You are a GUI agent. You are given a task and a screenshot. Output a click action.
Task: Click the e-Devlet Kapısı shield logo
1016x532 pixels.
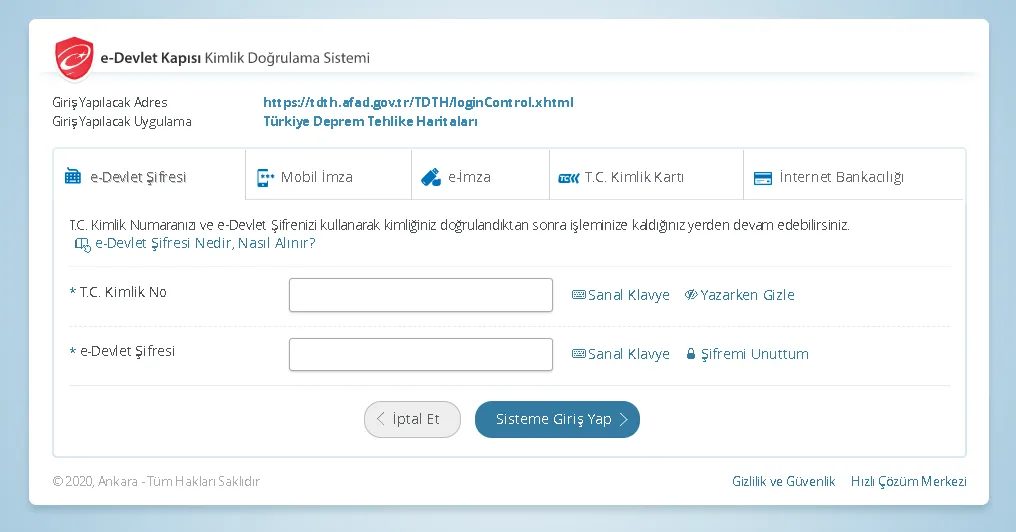(x=74, y=59)
